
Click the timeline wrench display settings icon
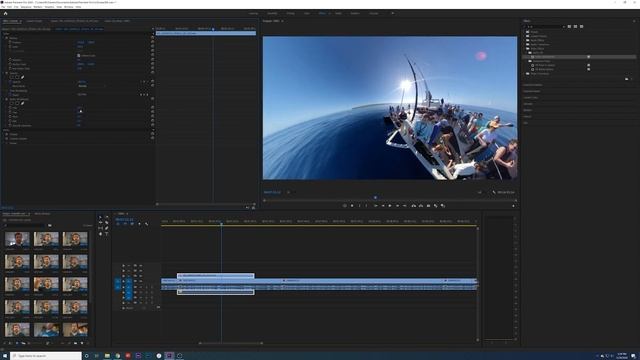pyautogui.click(x=147, y=224)
